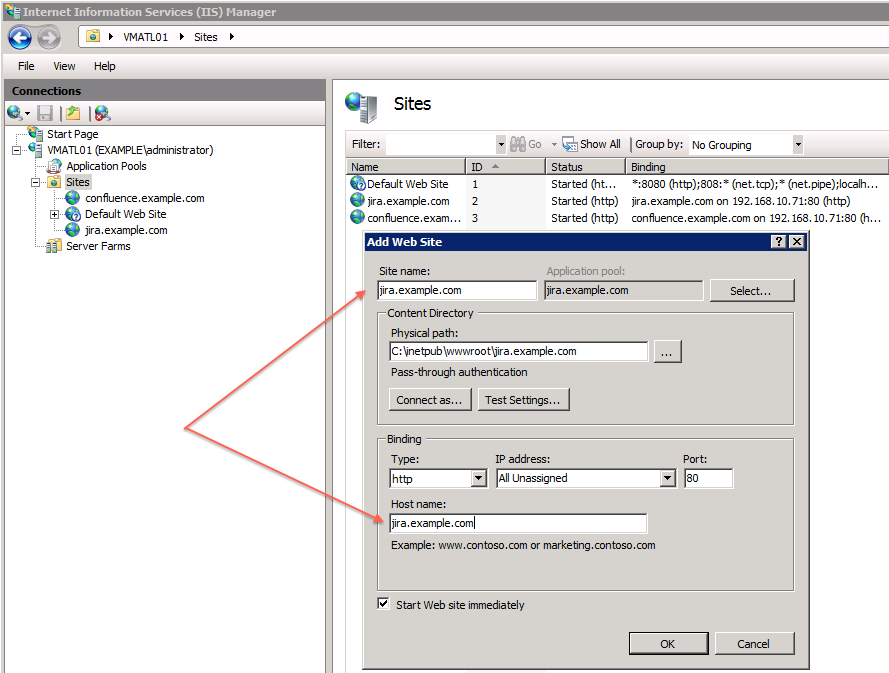Select confluence.example.com in Connections tree
This screenshot has width=889, height=673.
pos(145,198)
